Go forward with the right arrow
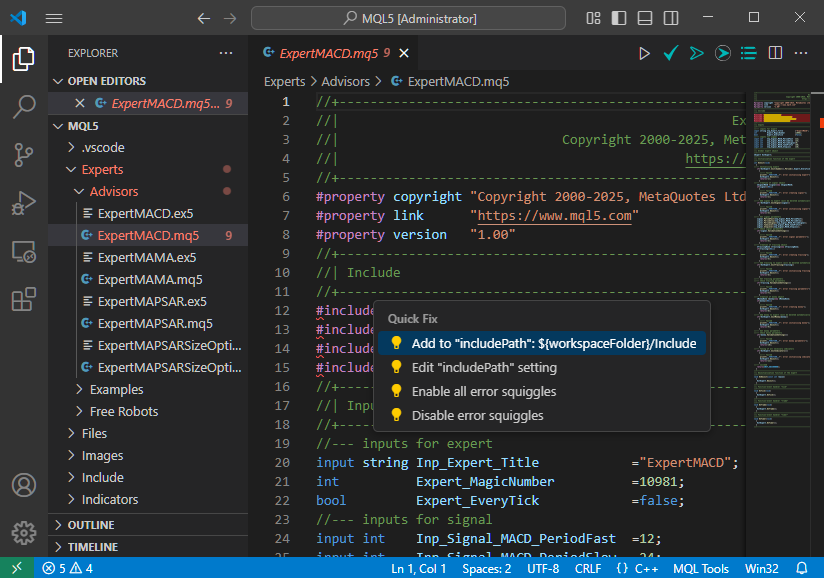 point(230,18)
